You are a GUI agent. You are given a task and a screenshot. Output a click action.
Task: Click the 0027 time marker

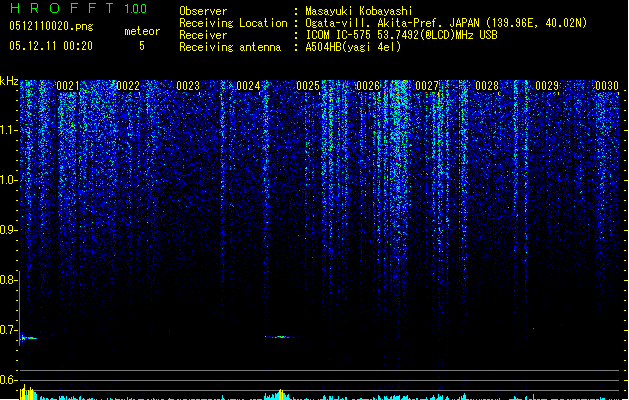pyautogui.click(x=427, y=86)
